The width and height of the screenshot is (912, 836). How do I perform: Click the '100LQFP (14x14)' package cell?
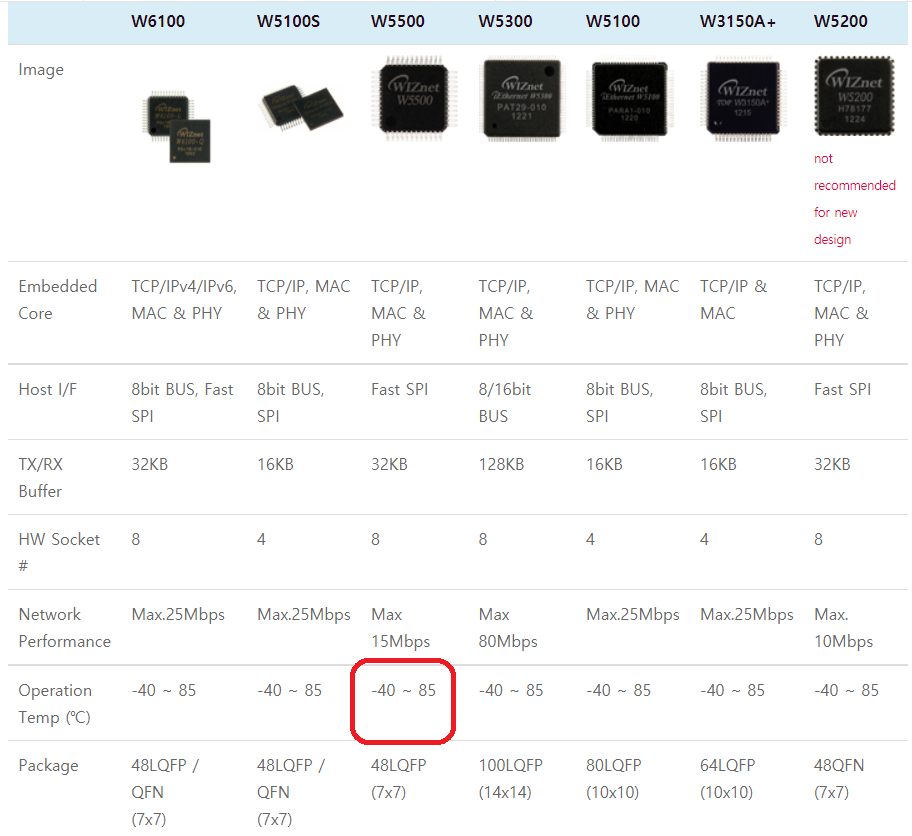[x=511, y=779]
